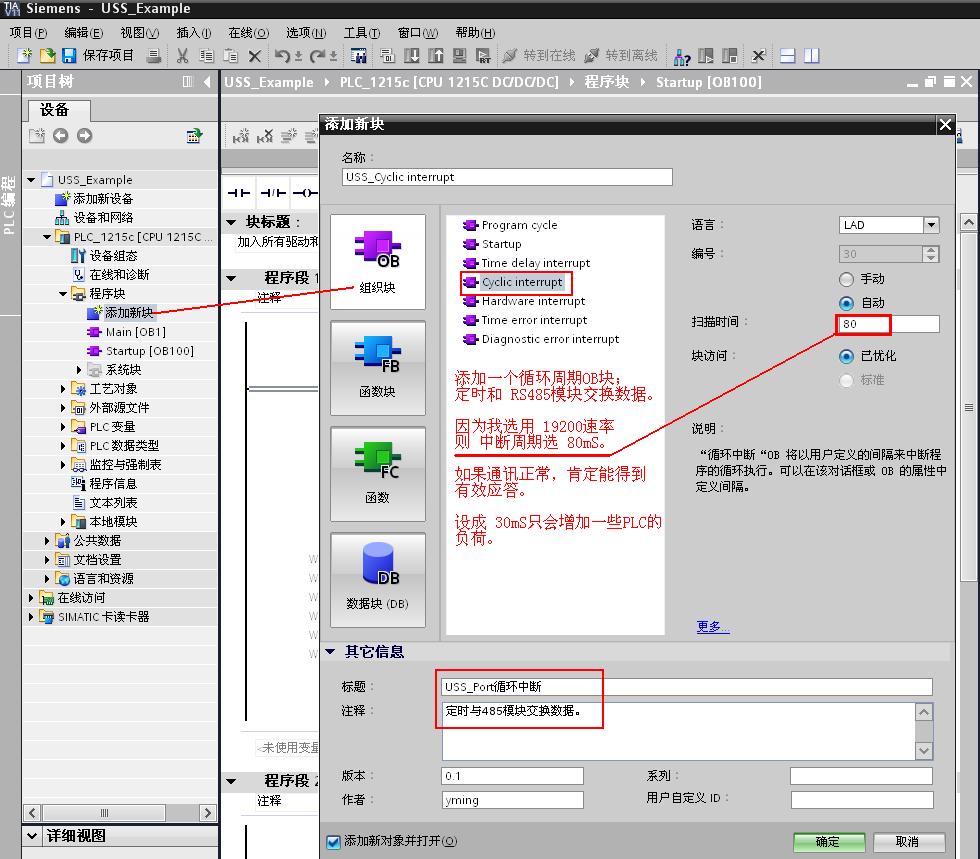
Task: Open the 项目(P) menu
Action: coord(28,33)
